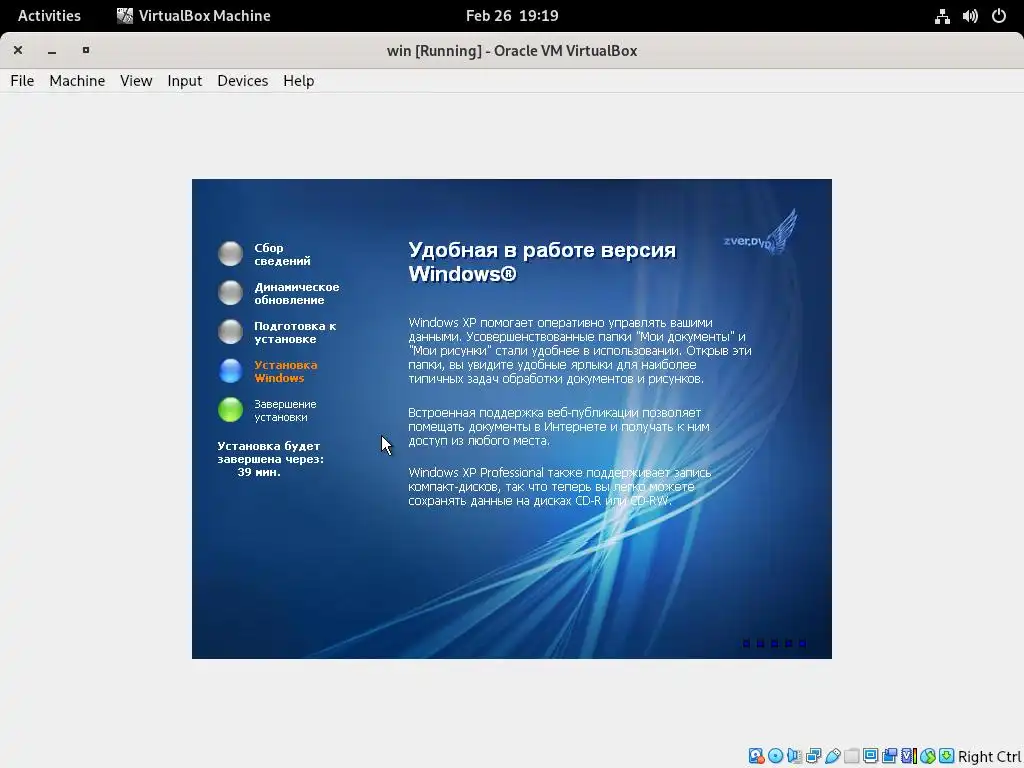
Task: Open the Machine menu
Action: click(77, 80)
